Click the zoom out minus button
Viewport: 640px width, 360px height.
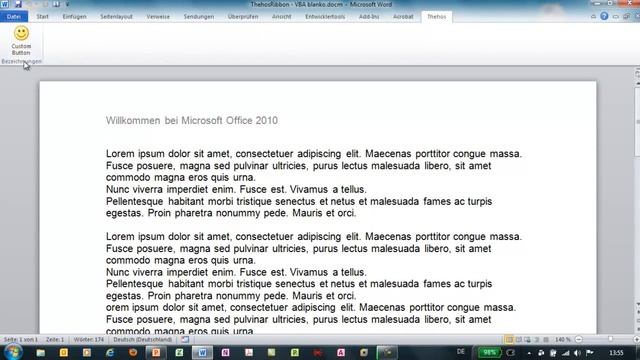click(579, 340)
